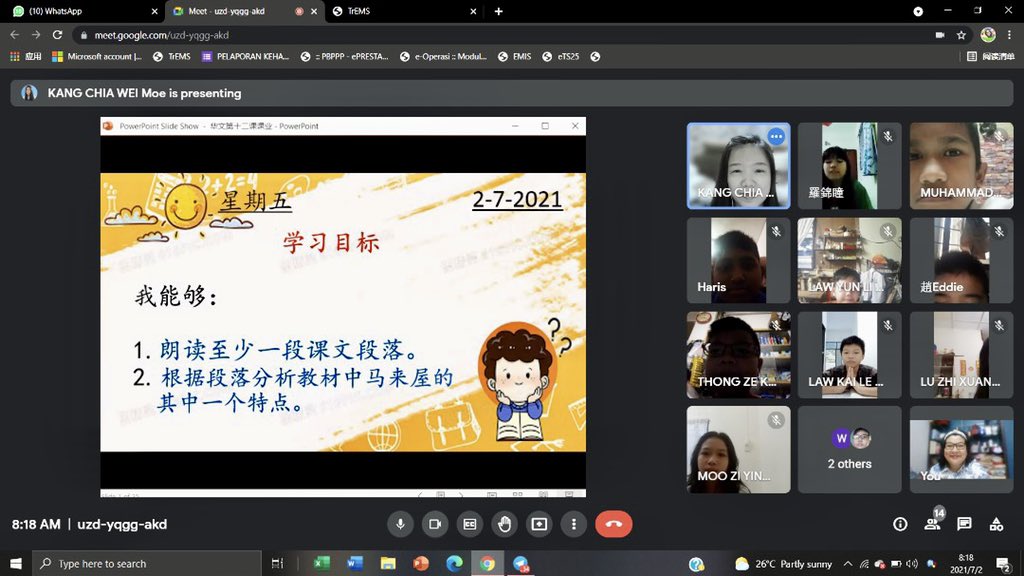Select the LAW YUN LI video tile
The image size is (1024, 576).
pos(850,260)
